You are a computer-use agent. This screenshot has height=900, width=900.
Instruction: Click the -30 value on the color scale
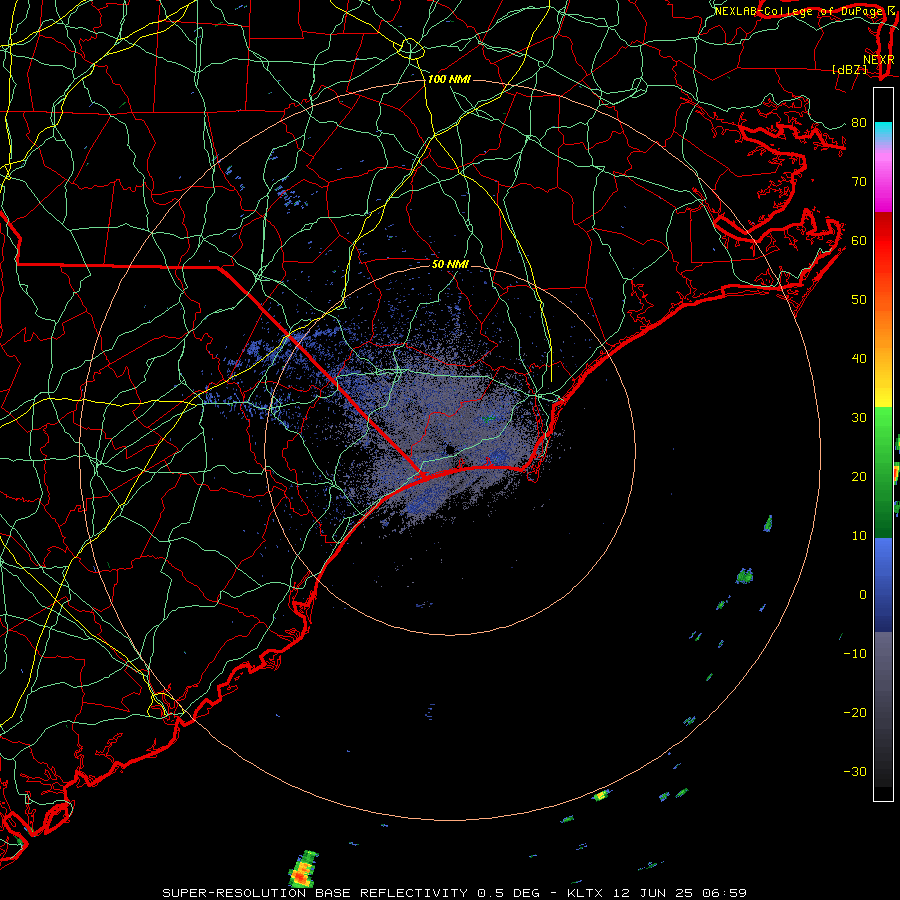(855, 771)
